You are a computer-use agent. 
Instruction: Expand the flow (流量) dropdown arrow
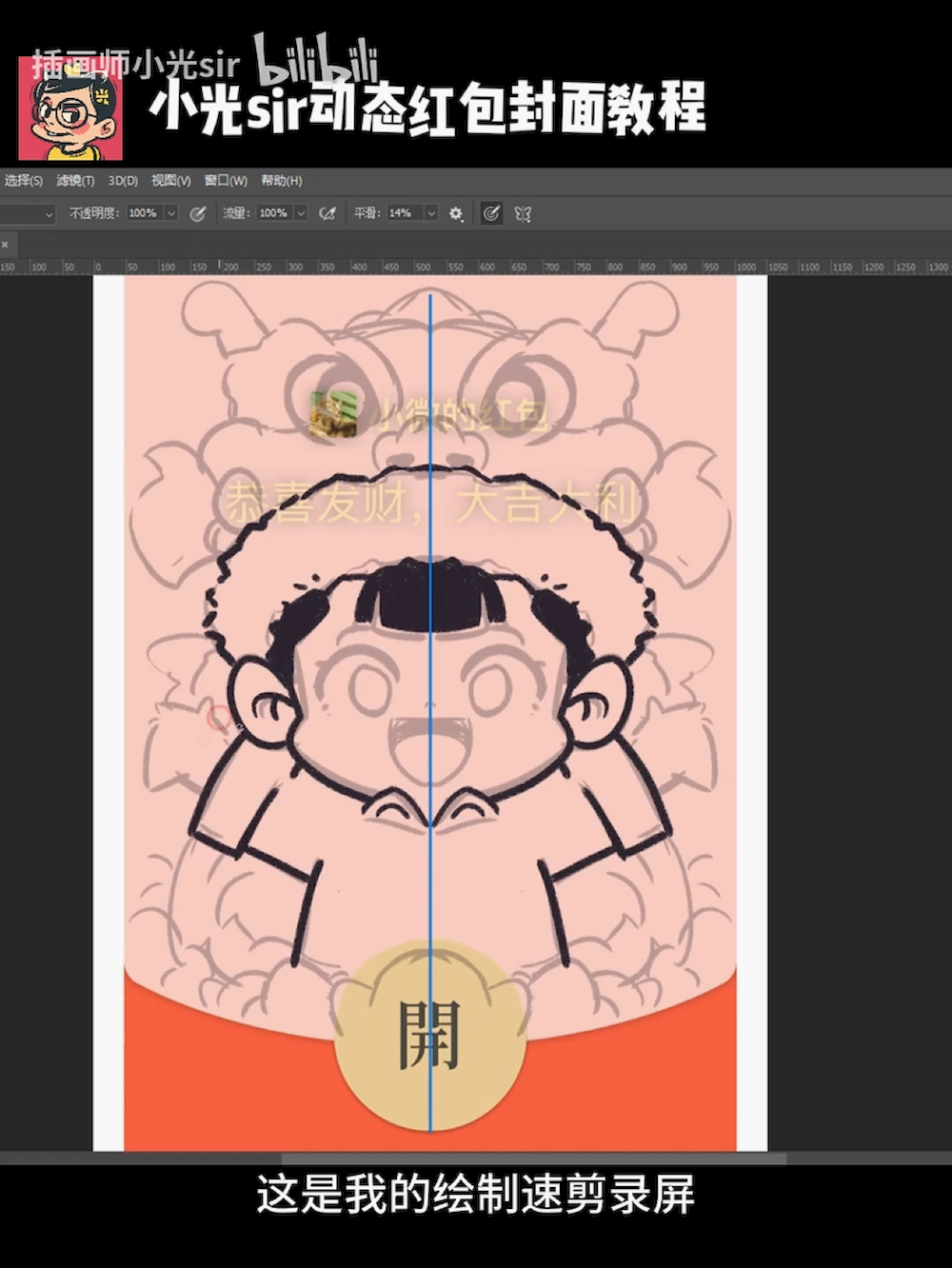(301, 214)
